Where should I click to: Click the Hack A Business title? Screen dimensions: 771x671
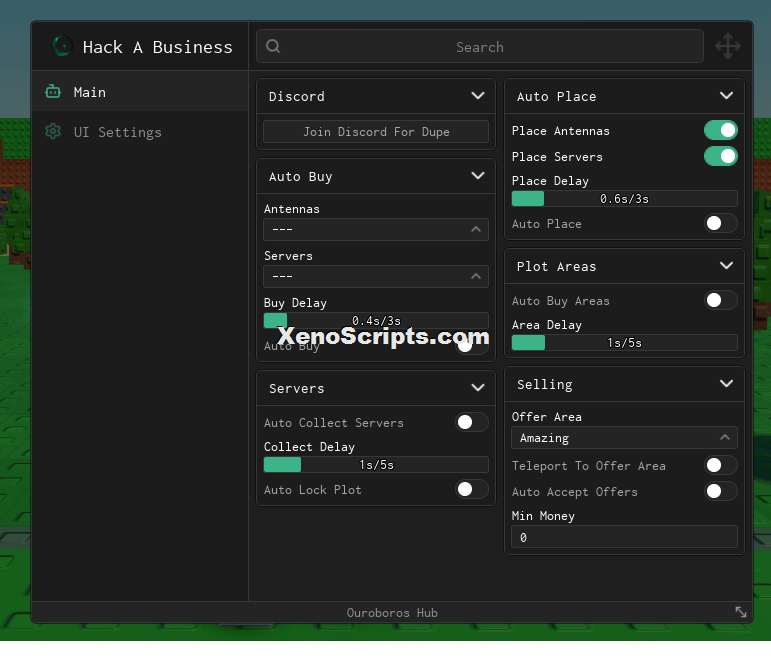point(157,47)
